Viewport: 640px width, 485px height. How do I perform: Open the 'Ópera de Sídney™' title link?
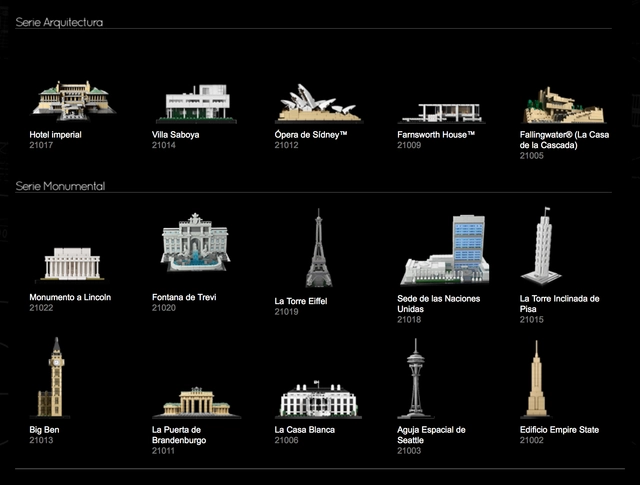[x=311, y=135]
